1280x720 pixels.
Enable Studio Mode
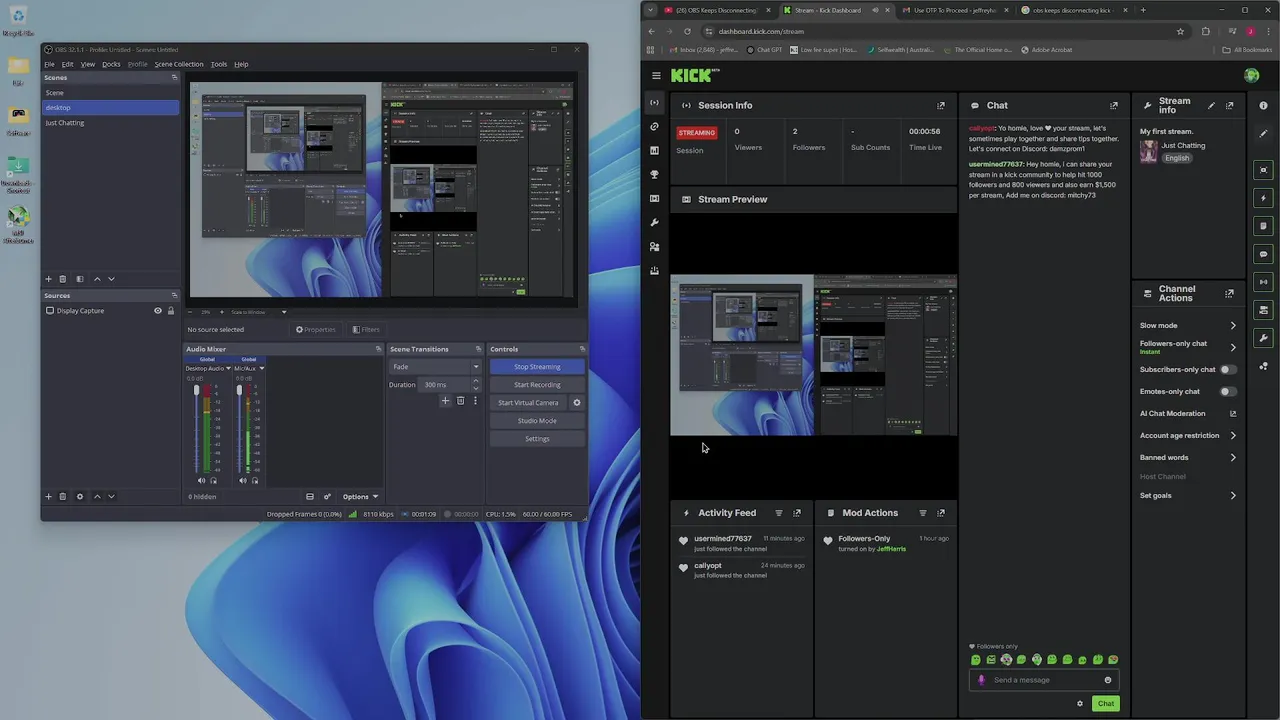[x=537, y=421]
